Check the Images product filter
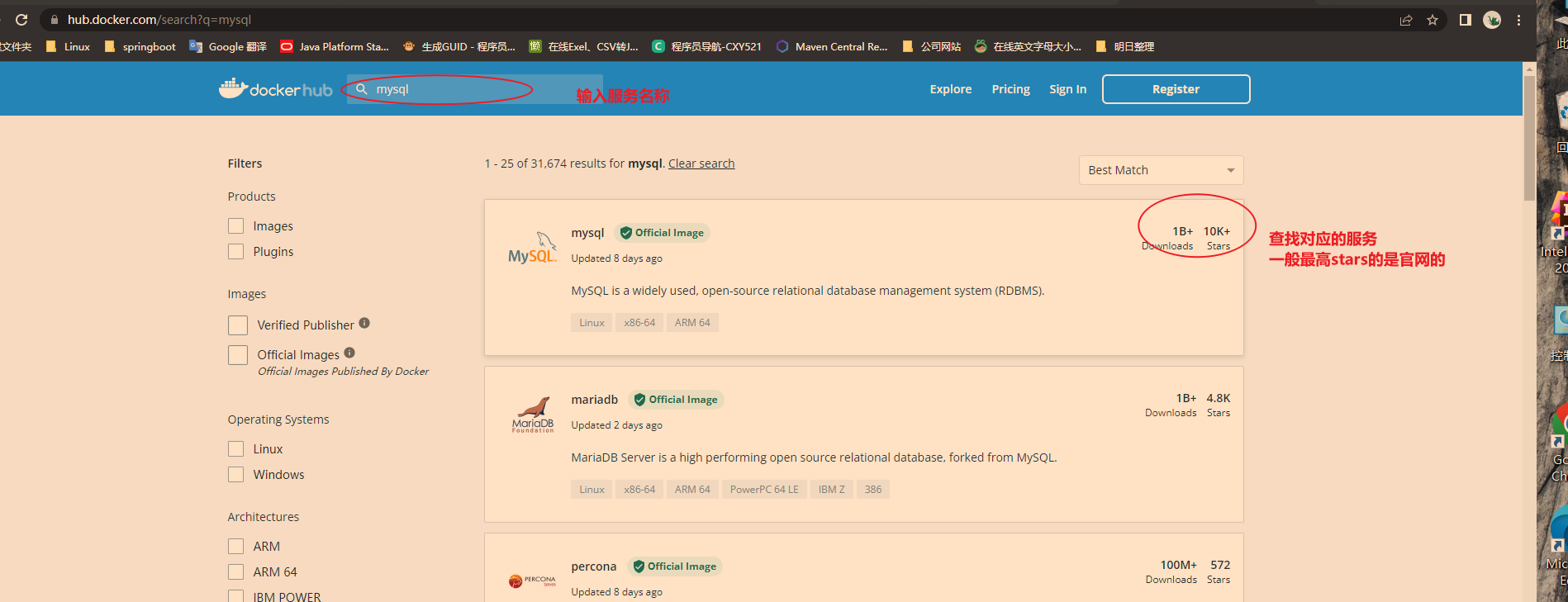Image resolution: width=1568 pixels, height=602 pixels. pyautogui.click(x=236, y=226)
